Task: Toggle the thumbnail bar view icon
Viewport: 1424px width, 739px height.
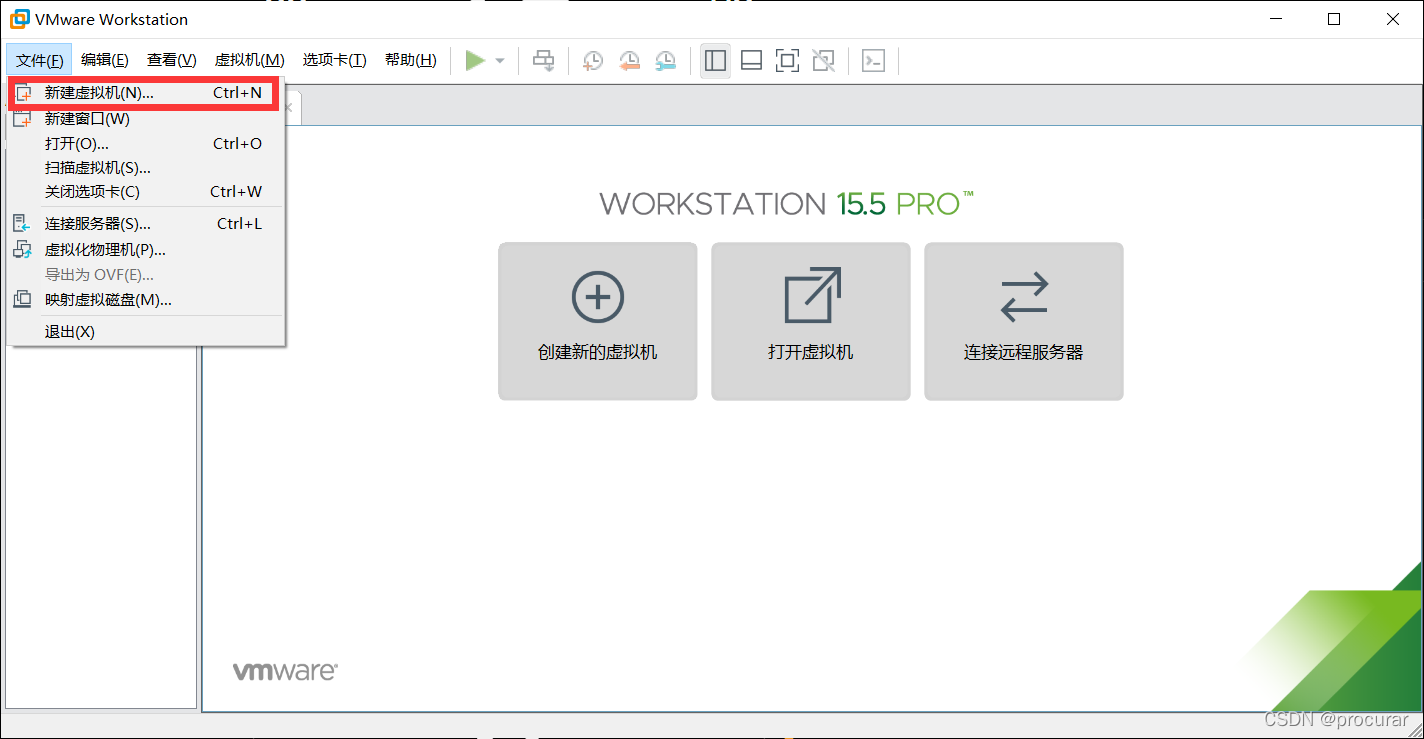Action: pos(751,61)
